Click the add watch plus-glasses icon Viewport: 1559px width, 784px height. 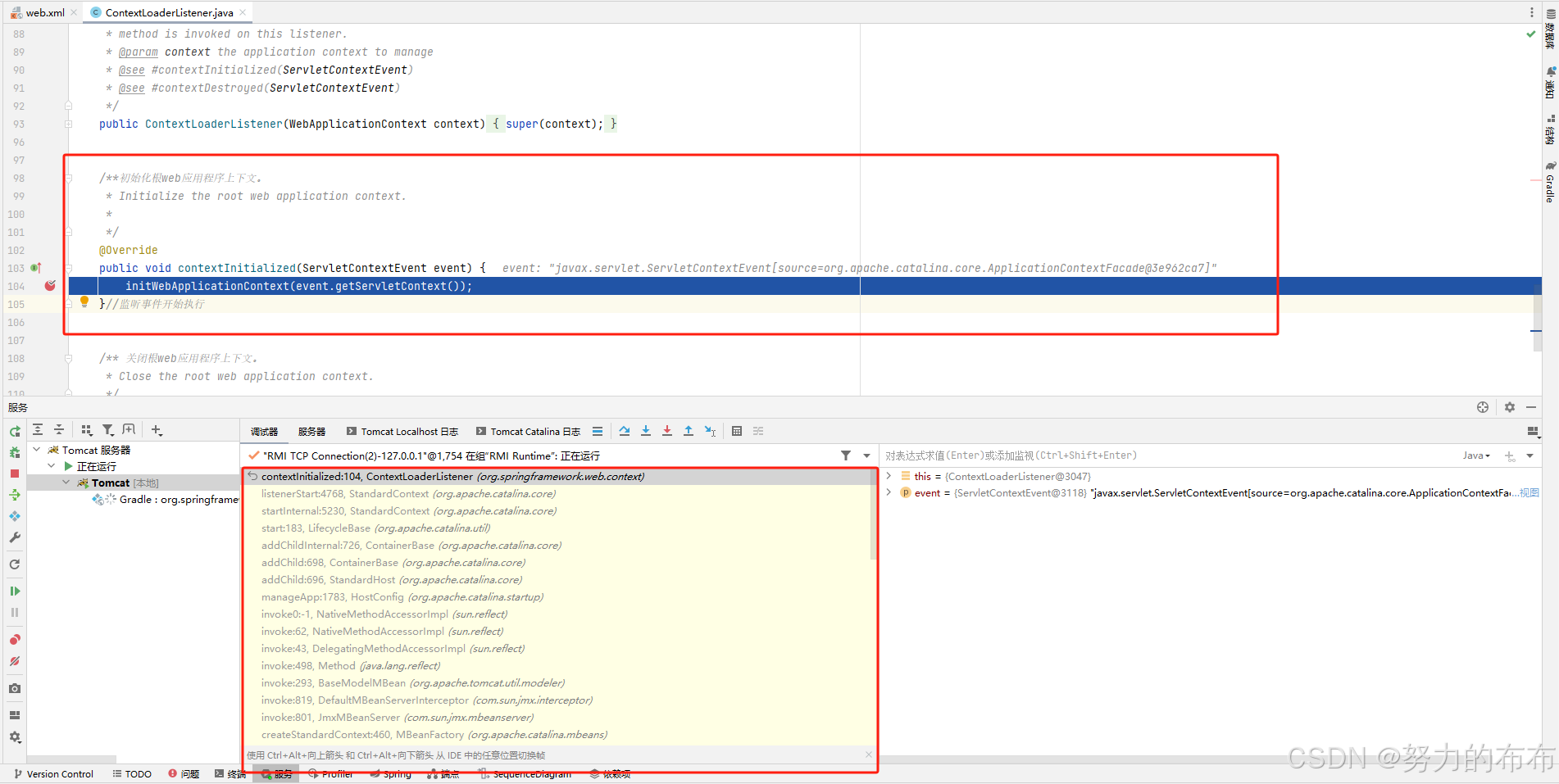click(x=1510, y=456)
